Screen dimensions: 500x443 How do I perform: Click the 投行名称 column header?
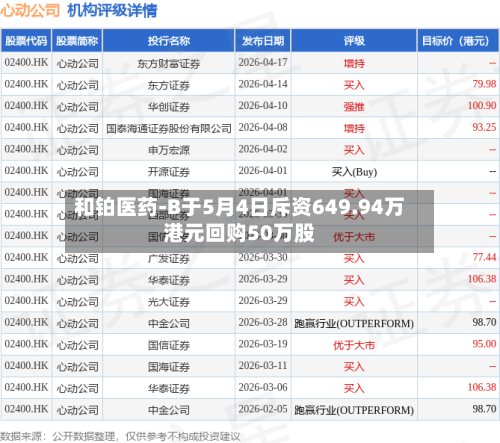pyautogui.click(x=169, y=41)
